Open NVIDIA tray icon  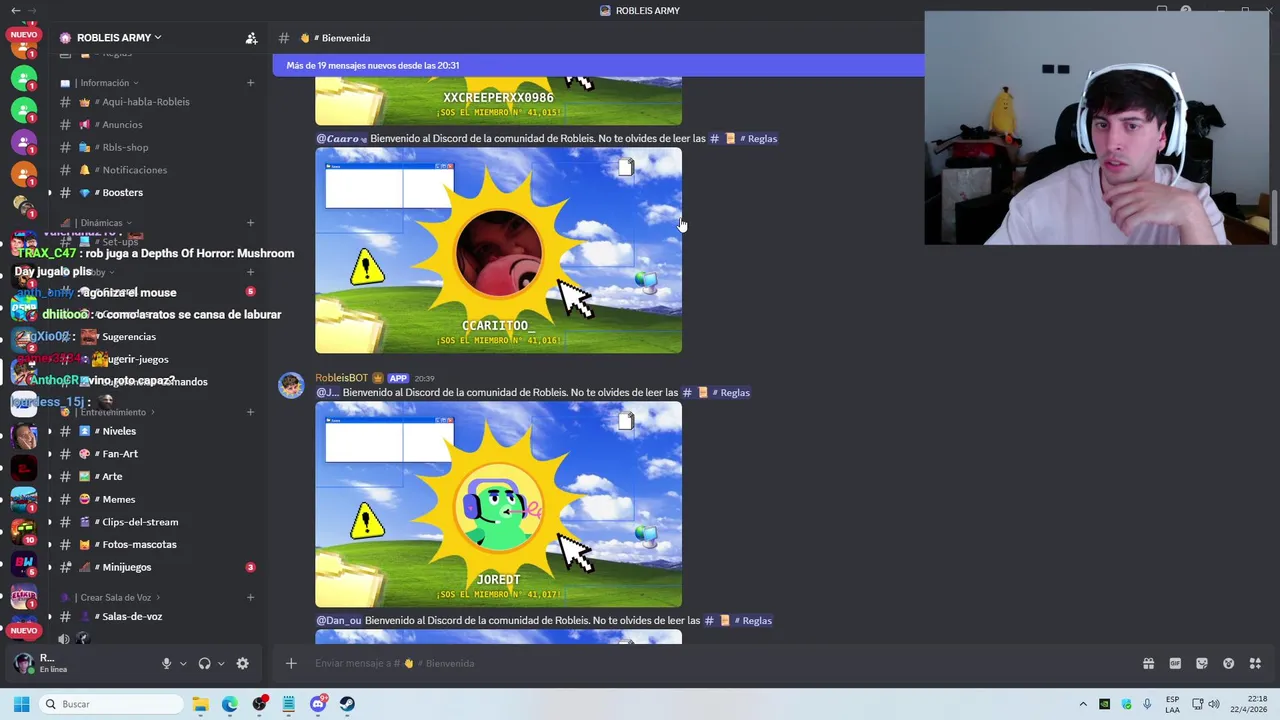point(1105,704)
